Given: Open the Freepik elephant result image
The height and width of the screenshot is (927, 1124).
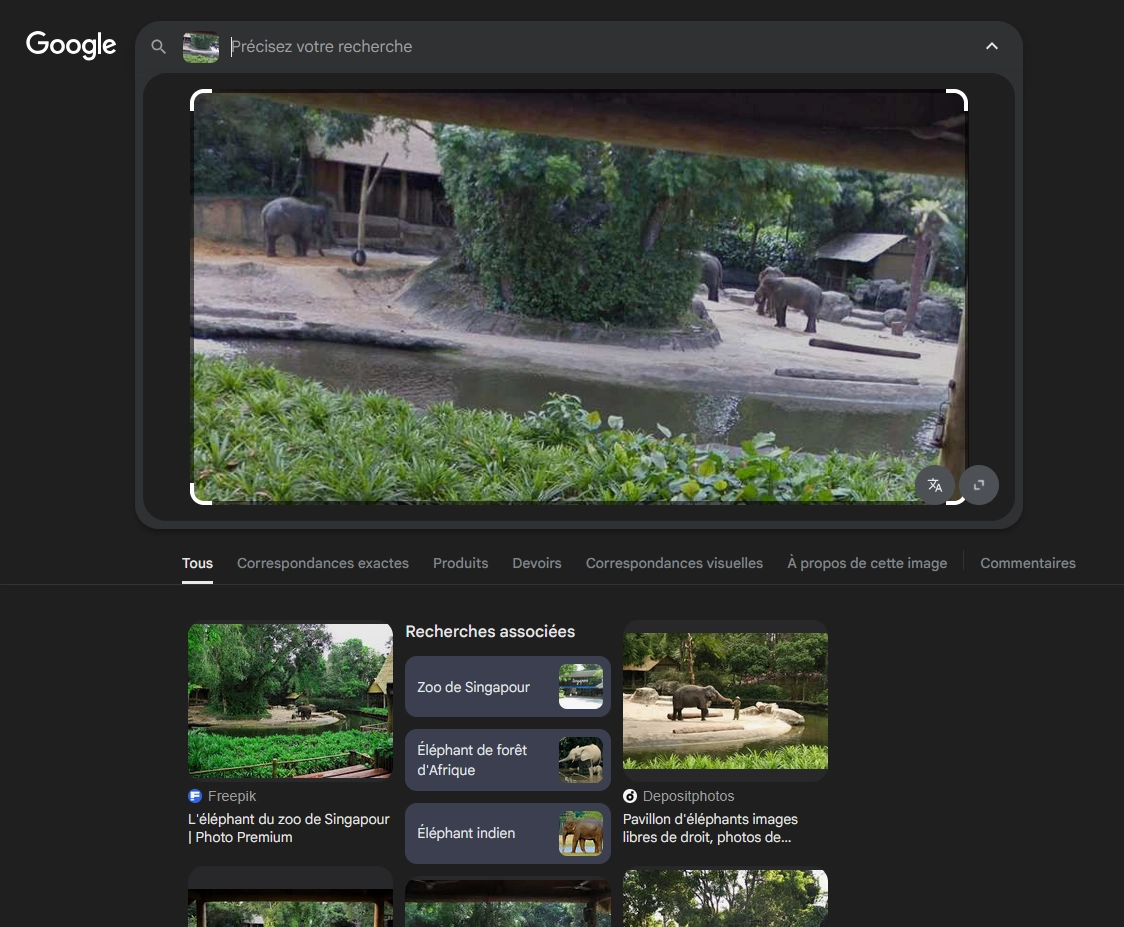Looking at the screenshot, I should pyautogui.click(x=290, y=701).
